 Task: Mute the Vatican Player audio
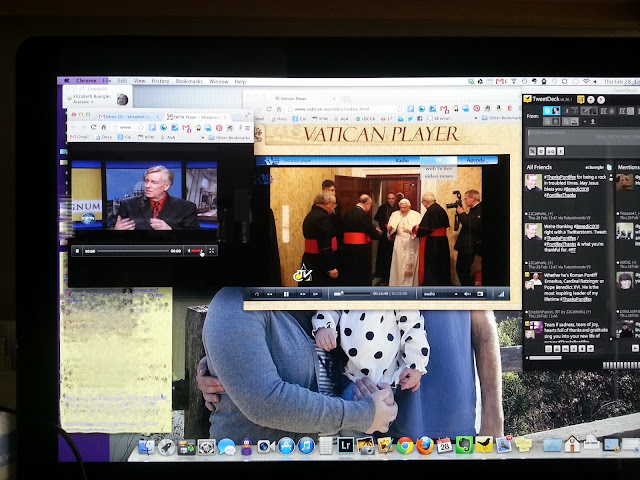[468, 294]
